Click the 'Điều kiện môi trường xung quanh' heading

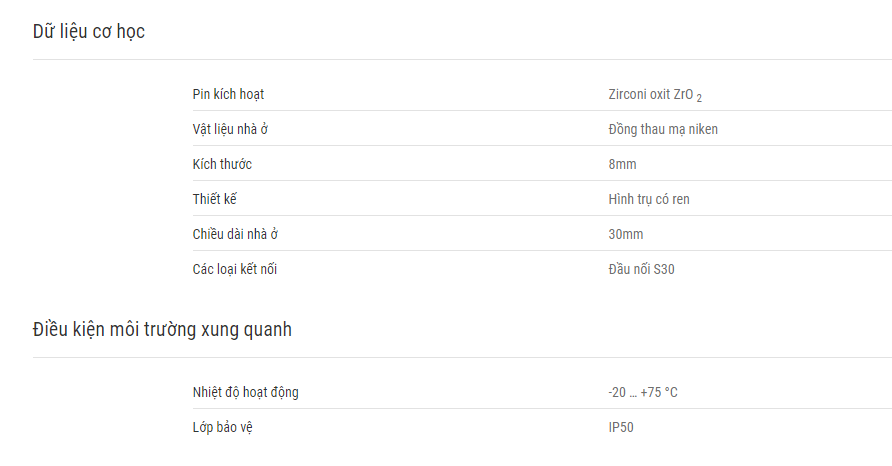162,329
